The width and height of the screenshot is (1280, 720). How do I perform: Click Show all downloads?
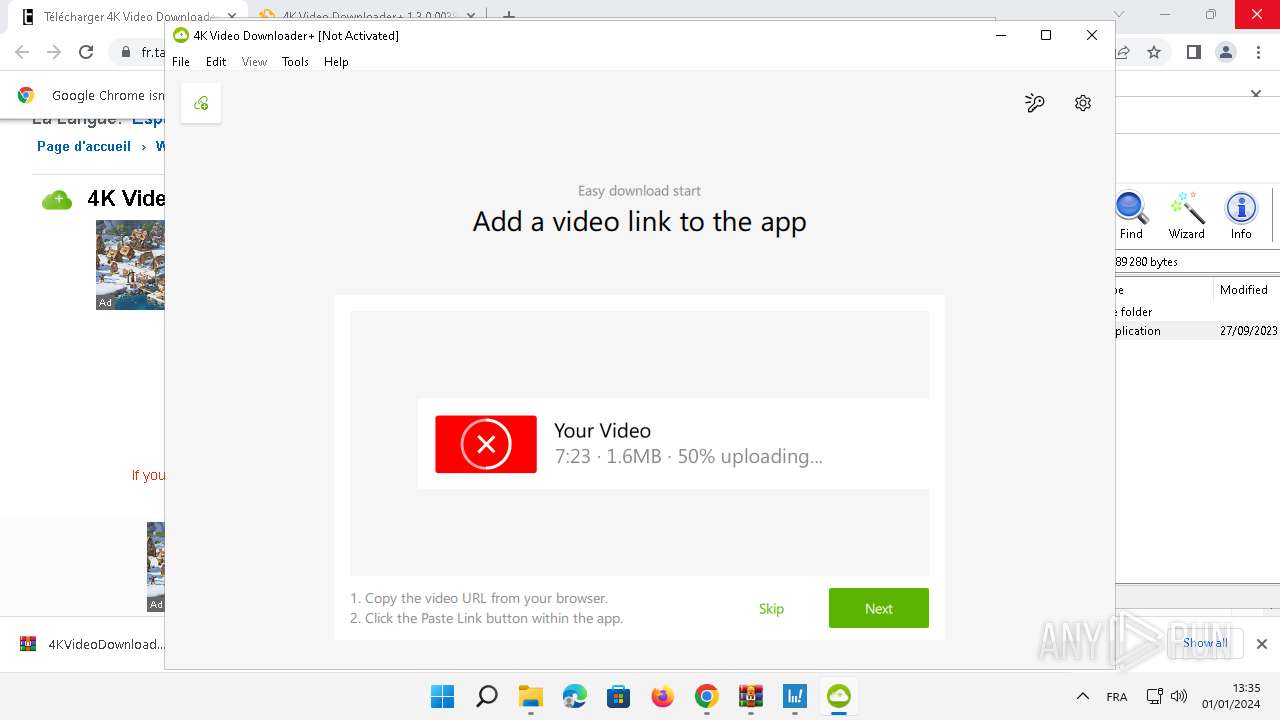1205,643
